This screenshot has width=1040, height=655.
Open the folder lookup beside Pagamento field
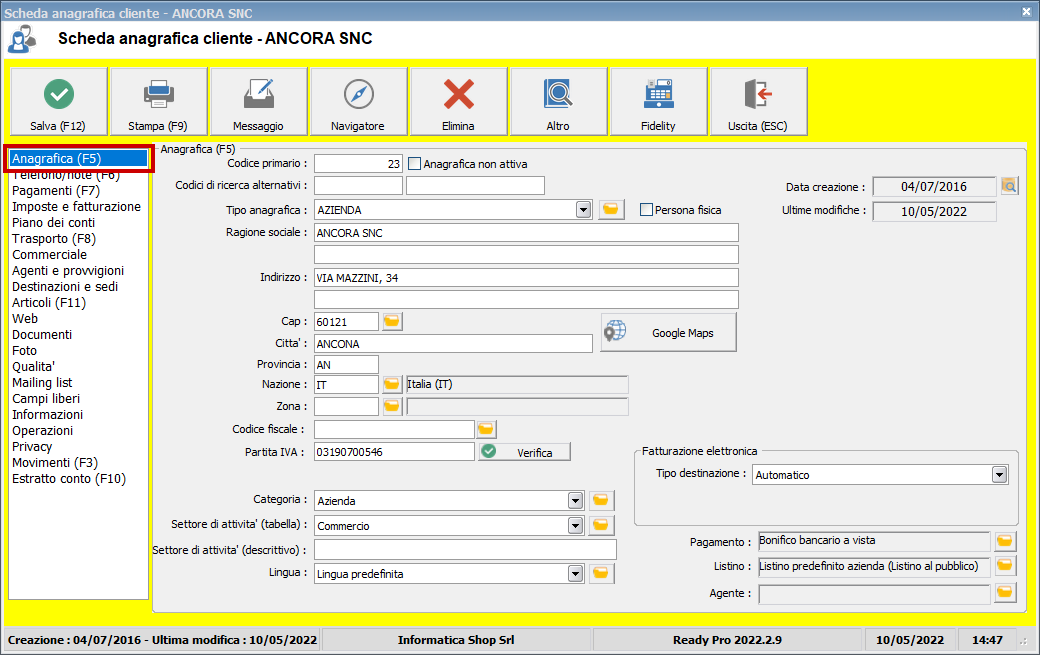[1004, 541]
